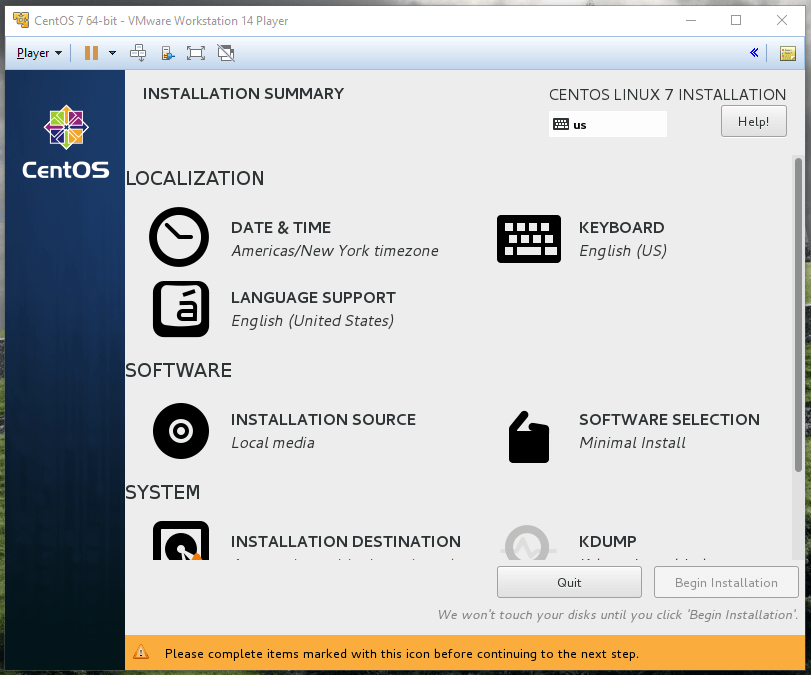Open the VMware library icon
811x675 pixels.
point(788,53)
